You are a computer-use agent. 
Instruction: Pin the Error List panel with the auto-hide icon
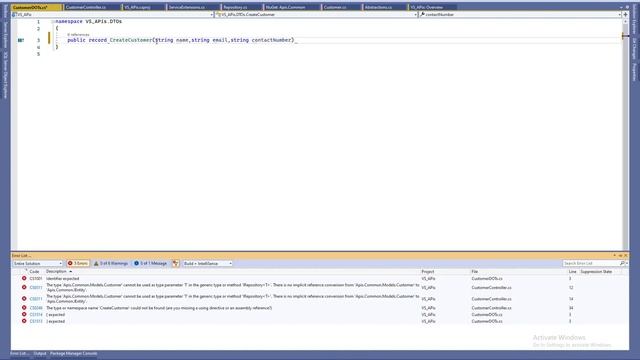(x=620, y=256)
